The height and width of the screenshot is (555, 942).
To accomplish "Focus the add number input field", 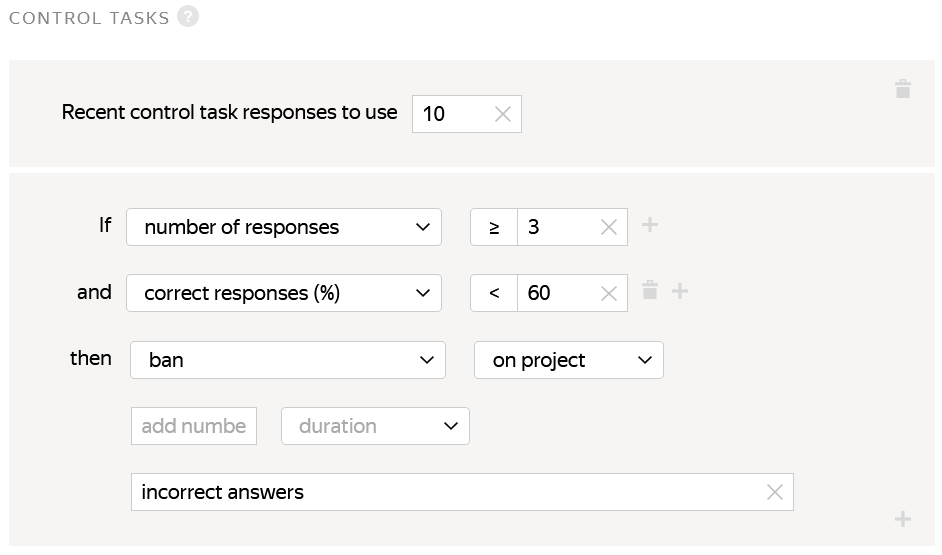I will tap(193, 426).
